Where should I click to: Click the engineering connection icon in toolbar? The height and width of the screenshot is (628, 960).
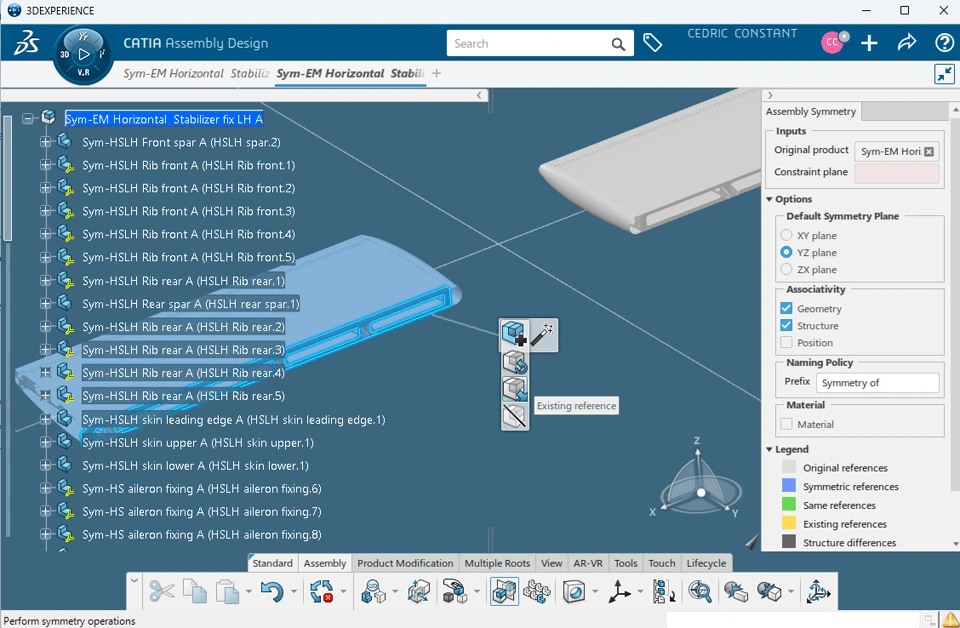373,592
